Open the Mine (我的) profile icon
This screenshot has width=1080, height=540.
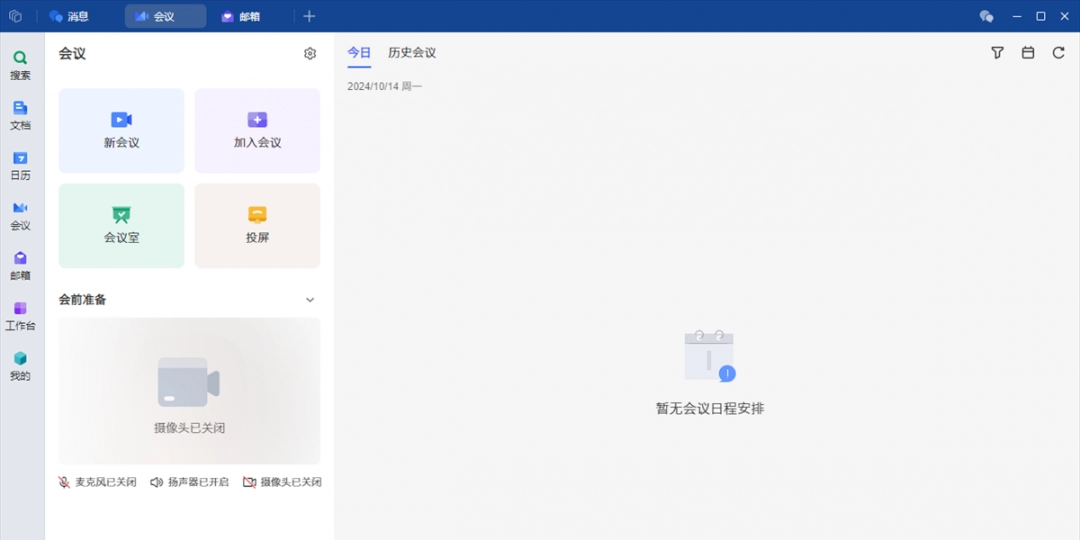[20, 365]
